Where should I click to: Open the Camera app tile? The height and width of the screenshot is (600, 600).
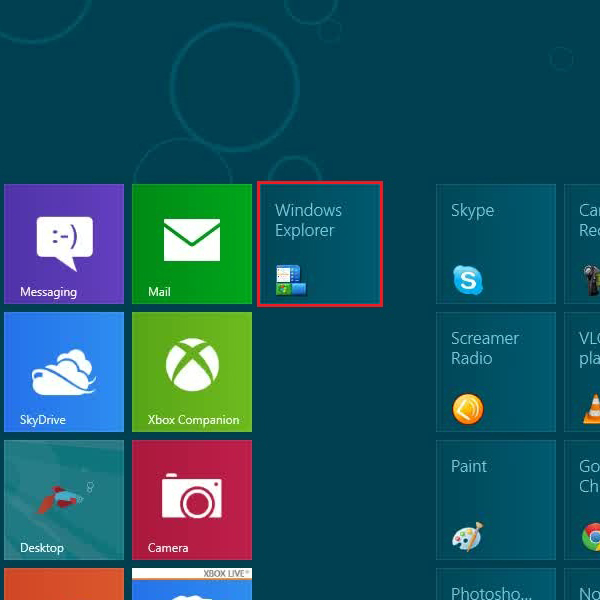[192, 500]
